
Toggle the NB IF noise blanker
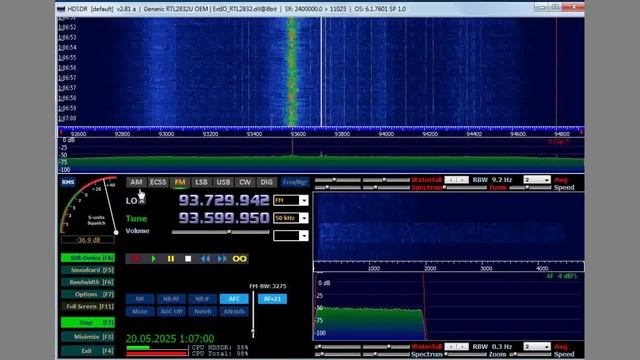click(x=202, y=299)
